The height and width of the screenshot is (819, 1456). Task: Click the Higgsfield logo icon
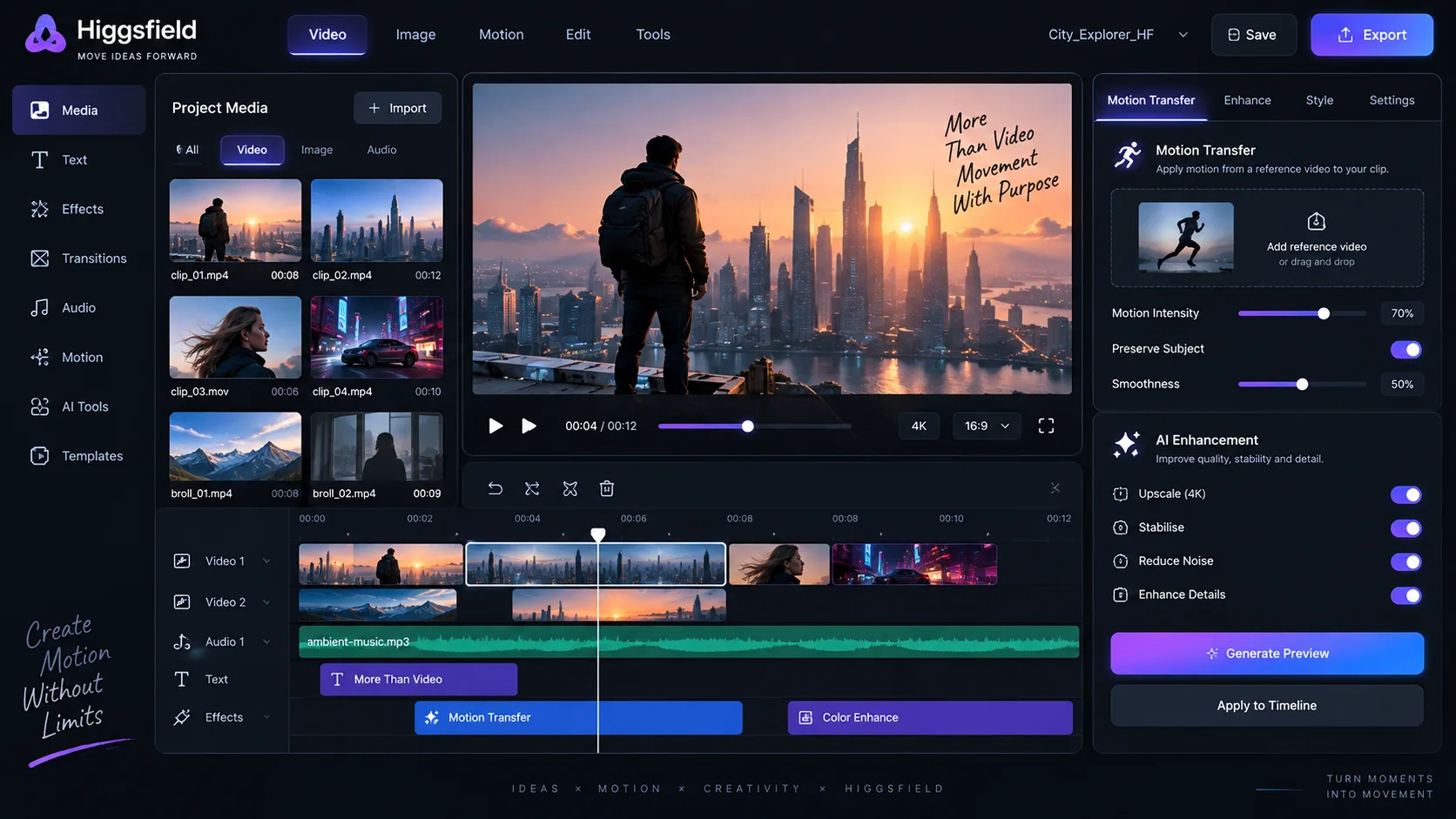point(45,35)
